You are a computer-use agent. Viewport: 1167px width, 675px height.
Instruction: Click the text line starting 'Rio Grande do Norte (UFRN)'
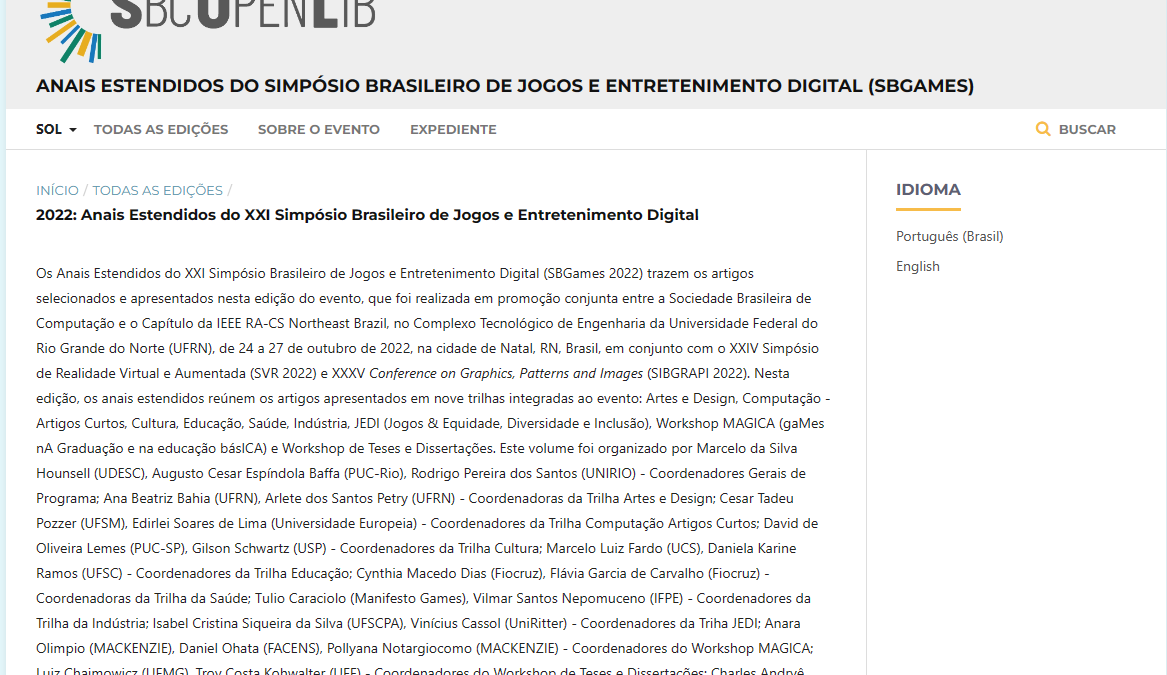(x=427, y=348)
